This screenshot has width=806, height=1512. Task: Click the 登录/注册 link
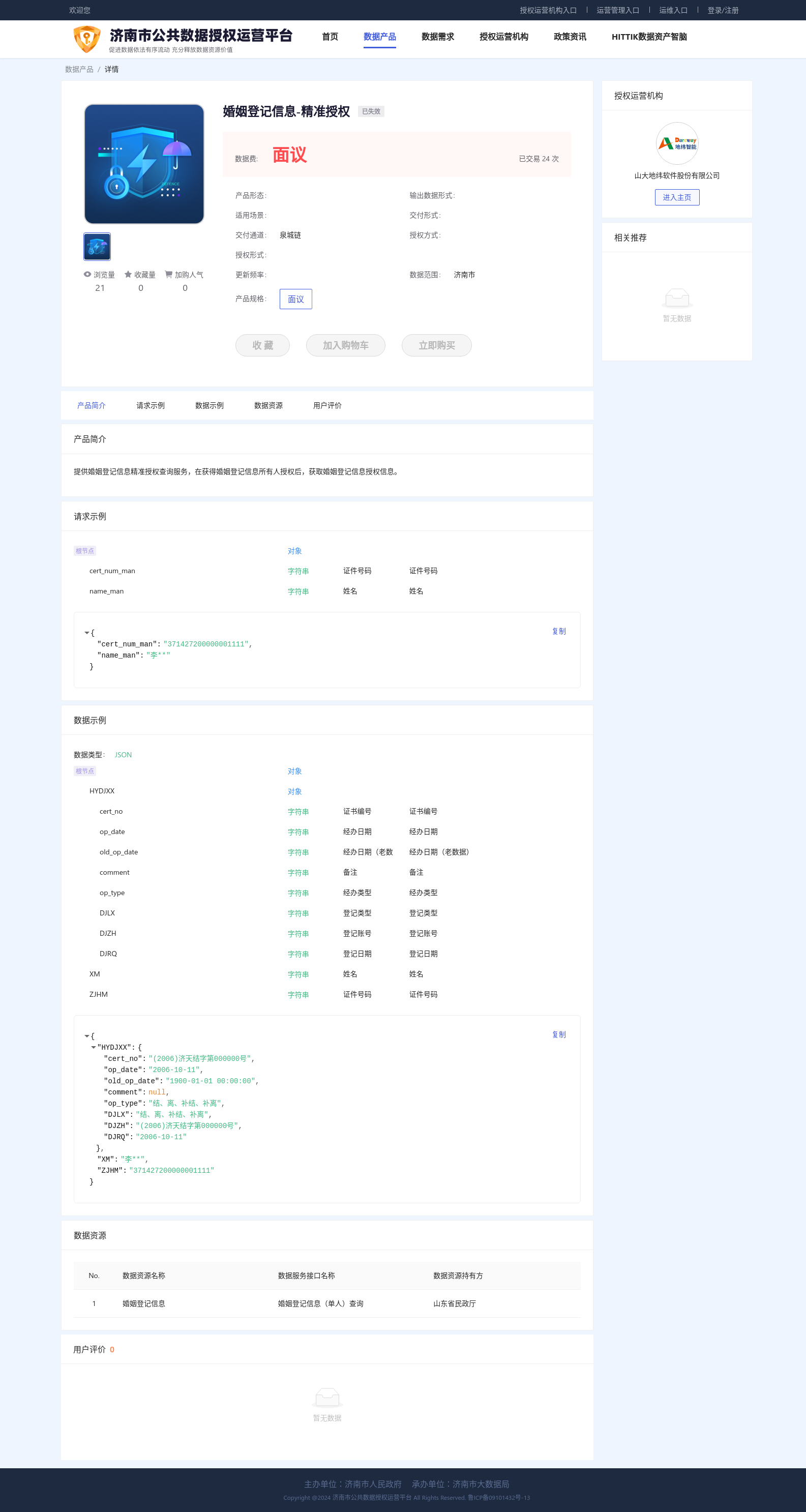(x=723, y=10)
